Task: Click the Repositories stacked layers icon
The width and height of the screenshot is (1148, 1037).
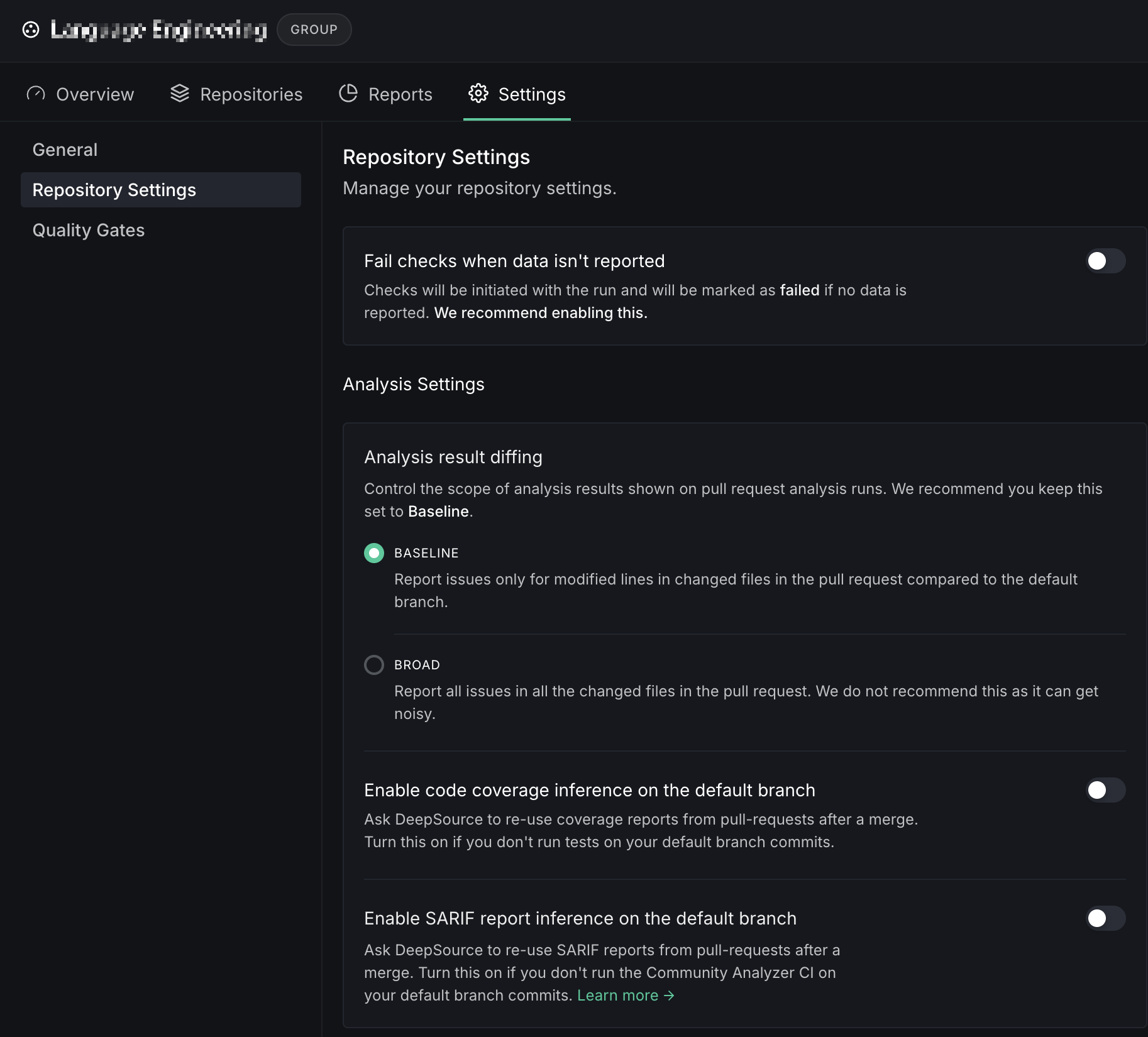Action: [180, 94]
